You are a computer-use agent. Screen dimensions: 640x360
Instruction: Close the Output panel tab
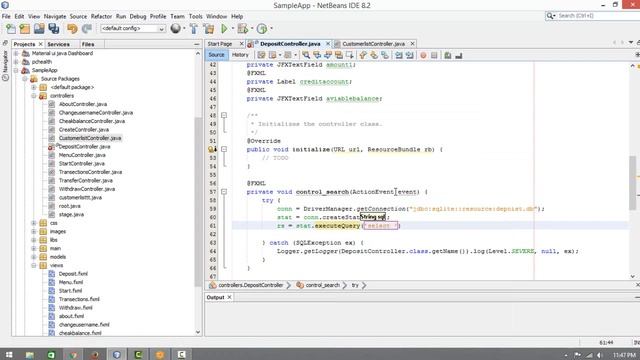click(229, 297)
